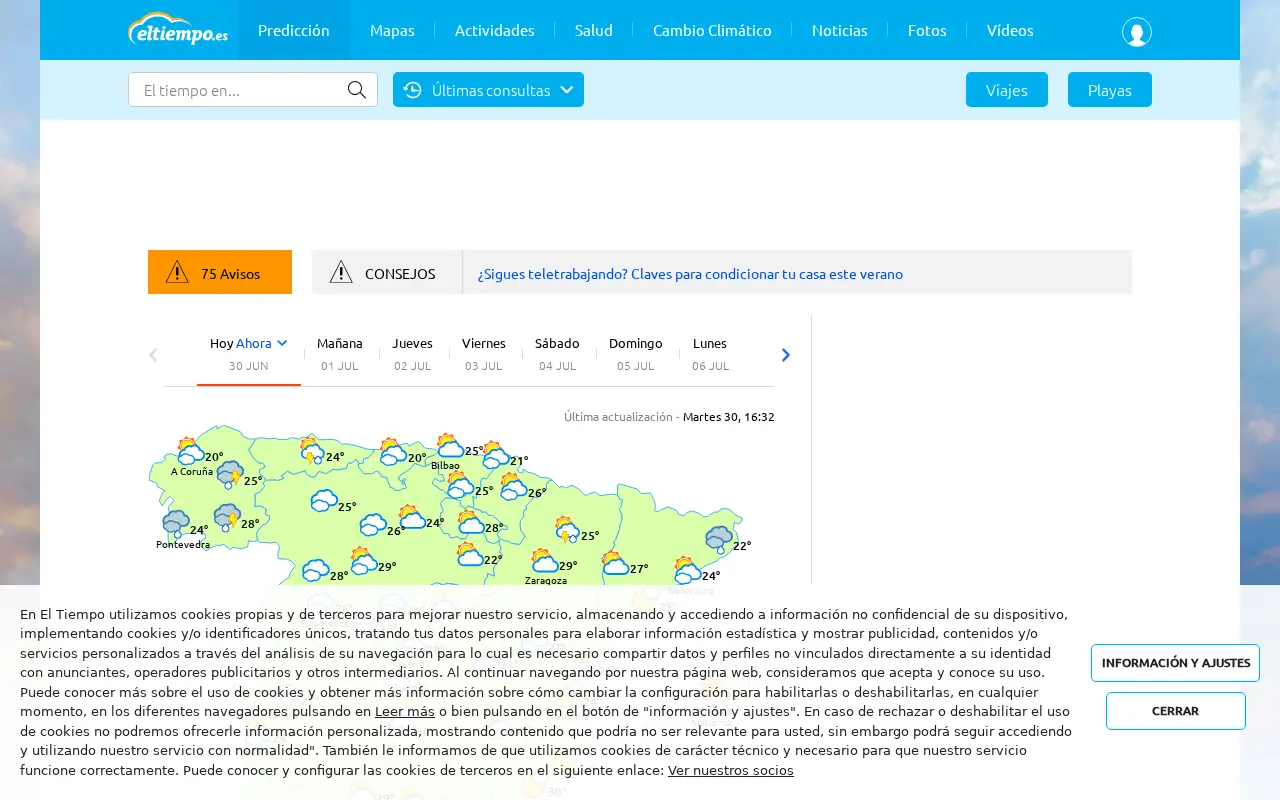Open cookie Información y ajustes
Image resolution: width=1280 pixels, height=800 pixels.
[x=1175, y=663]
